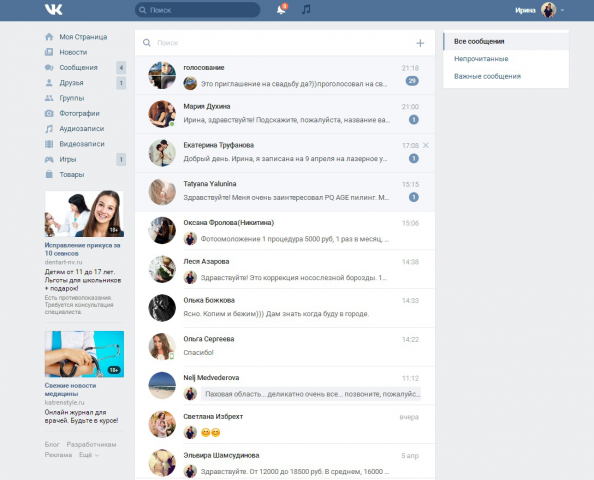Open the music player note icon in header

[x=306, y=9]
